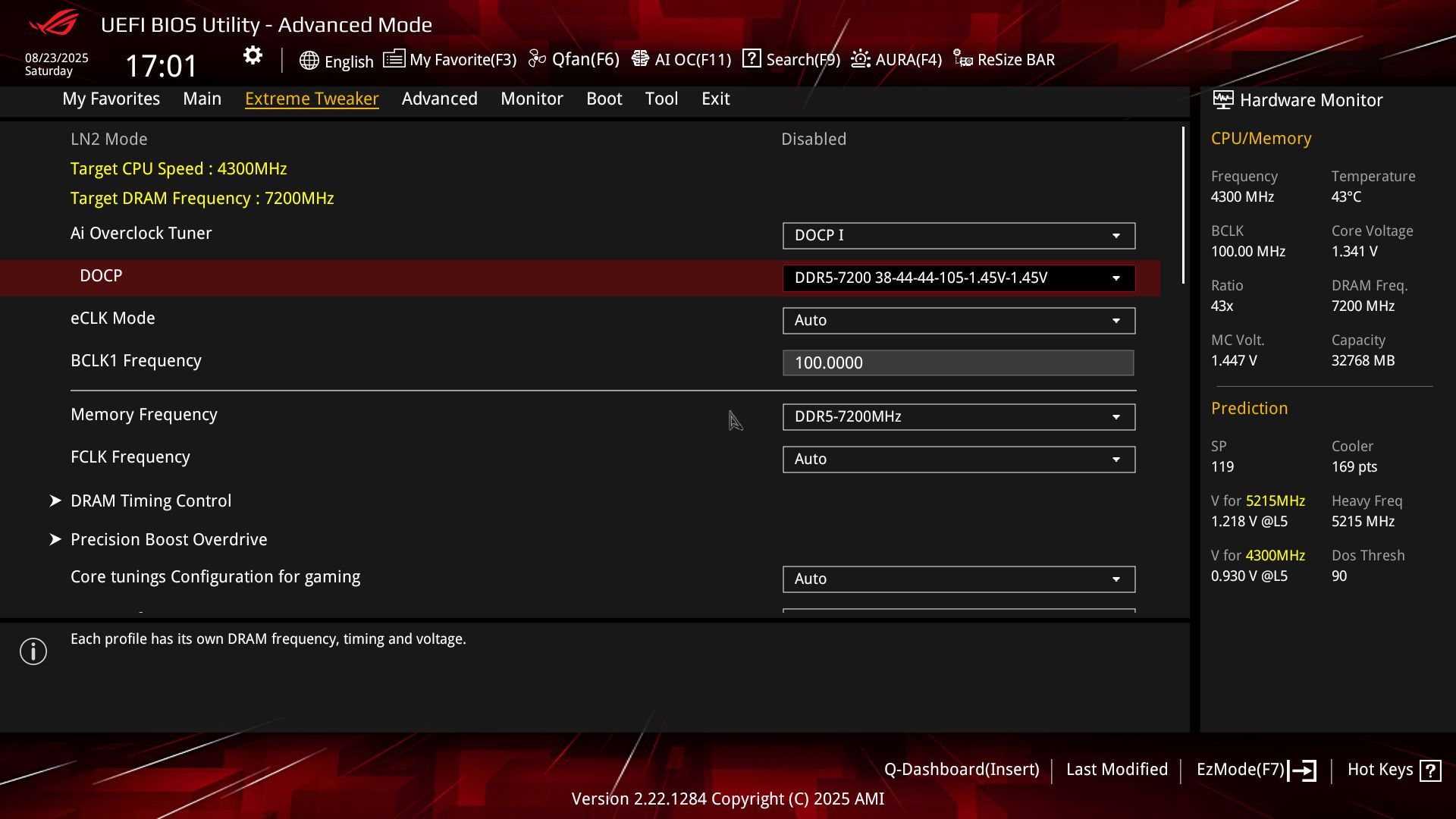The height and width of the screenshot is (819, 1456).
Task: Click the 17:01 clock time
Action: (x=161, y=66)
